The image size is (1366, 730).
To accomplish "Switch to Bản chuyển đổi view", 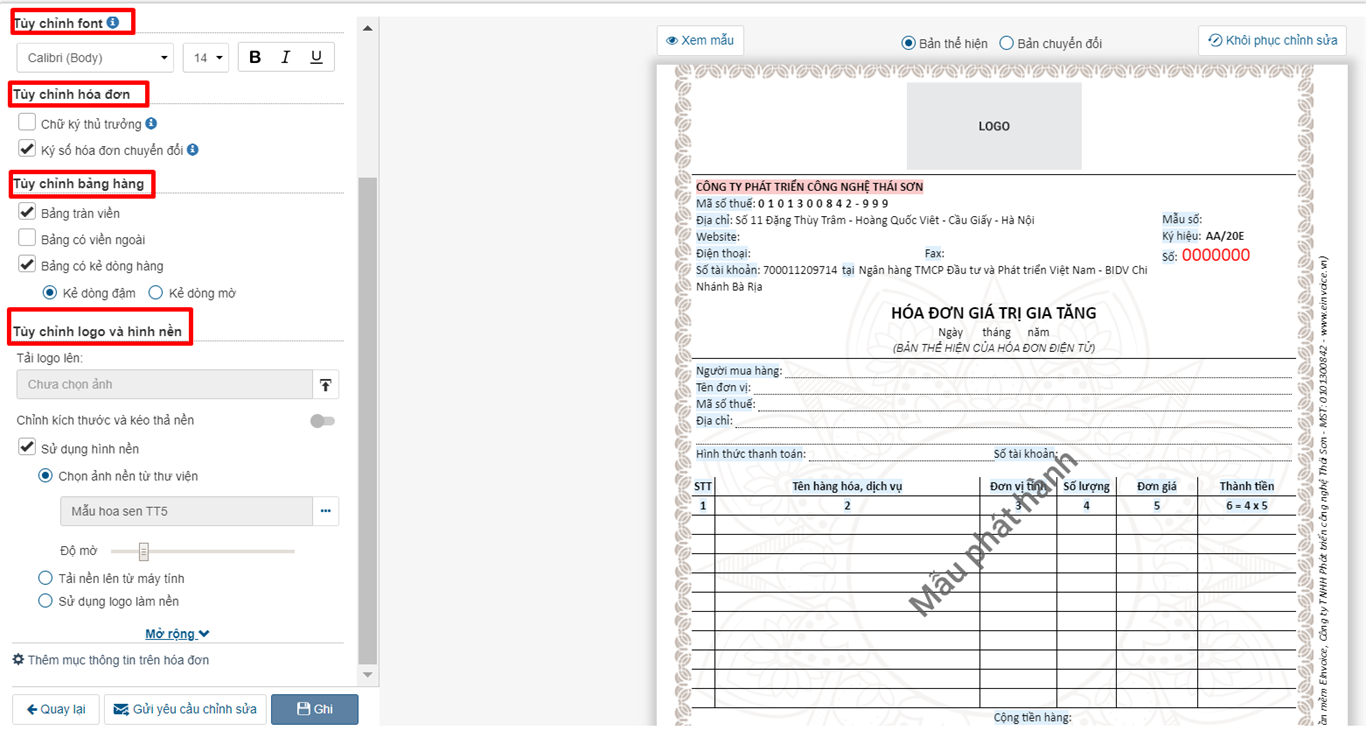I will (x=1007, y=43).
